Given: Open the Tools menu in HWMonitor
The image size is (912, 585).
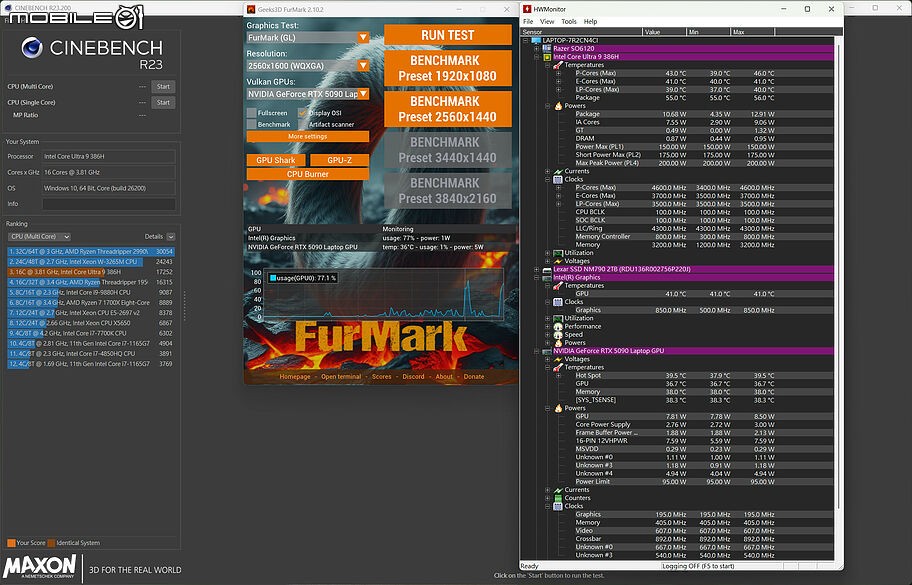Looking at the screenshot, I should click(x=569, y=22).
